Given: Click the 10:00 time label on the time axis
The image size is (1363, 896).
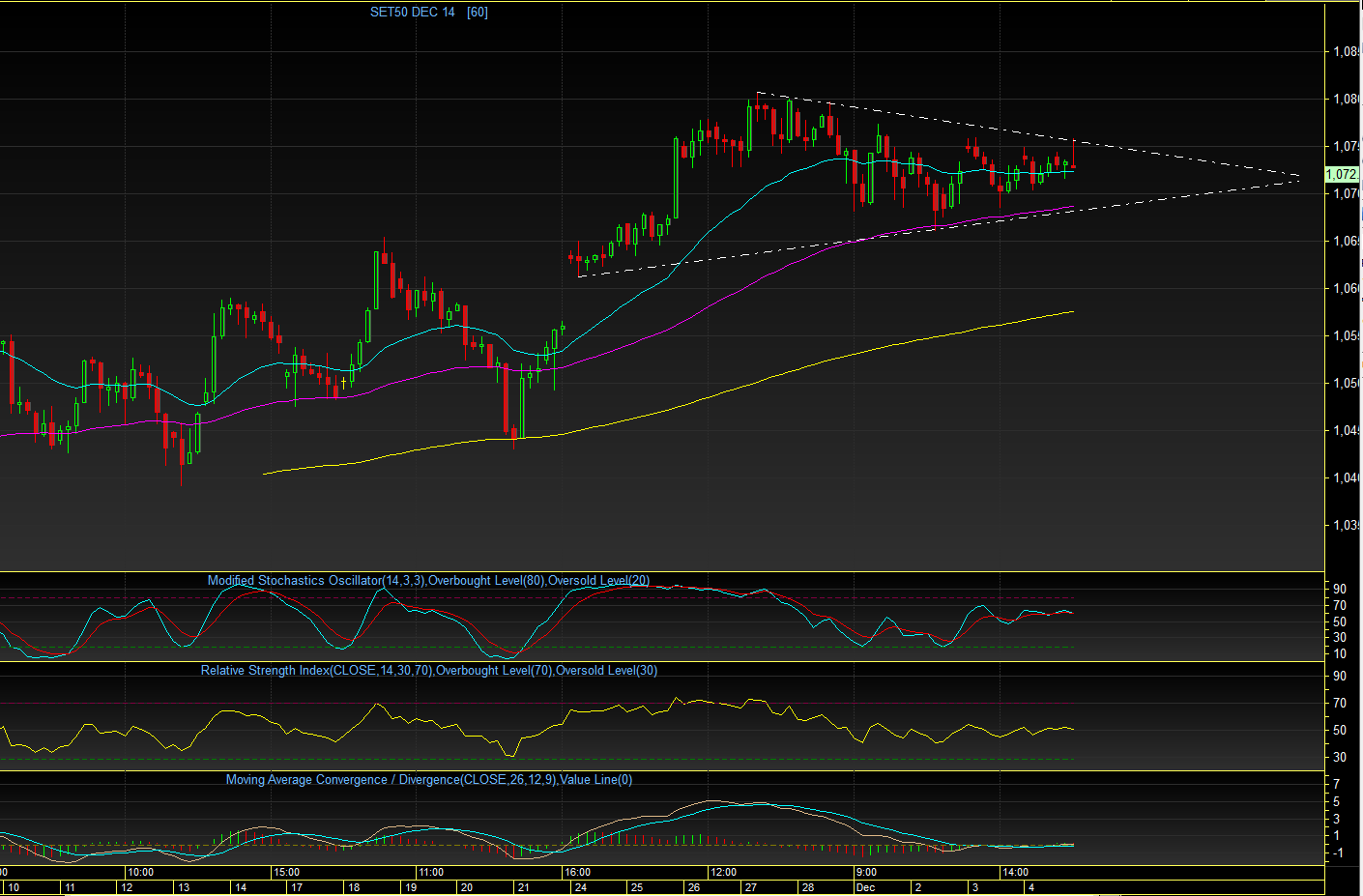Looking at the screenshot, I should (x=140, y=872).
